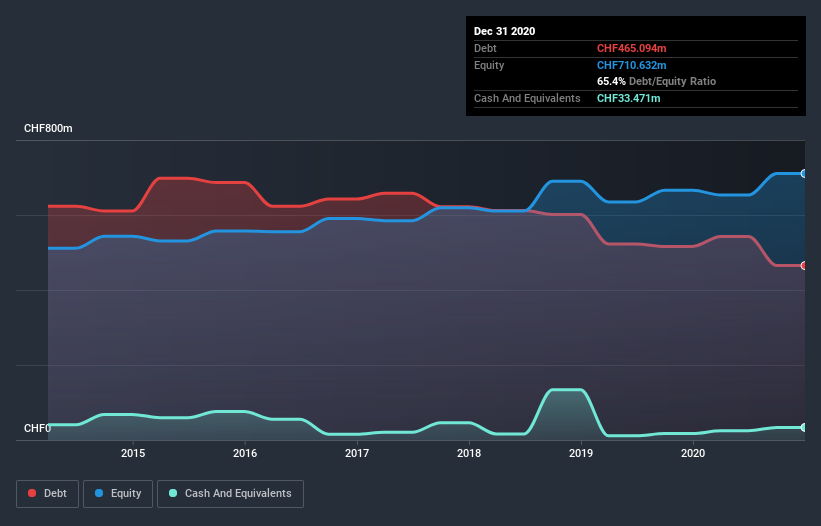This screenshot has height=526, width=821.
Task: Click the 2019 x-axis label
Action: [581, 453]
